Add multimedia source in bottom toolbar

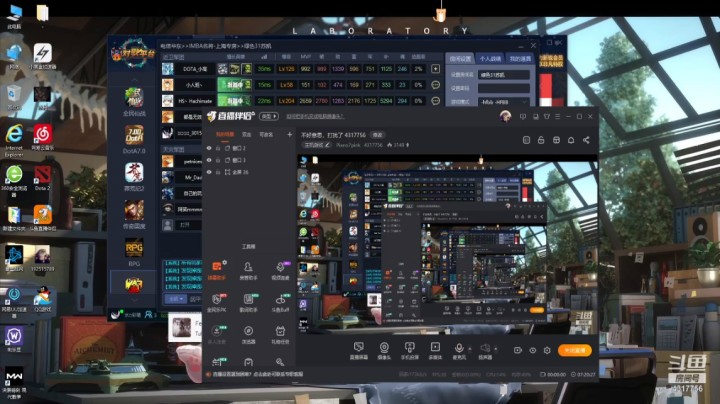coord(435,350)
